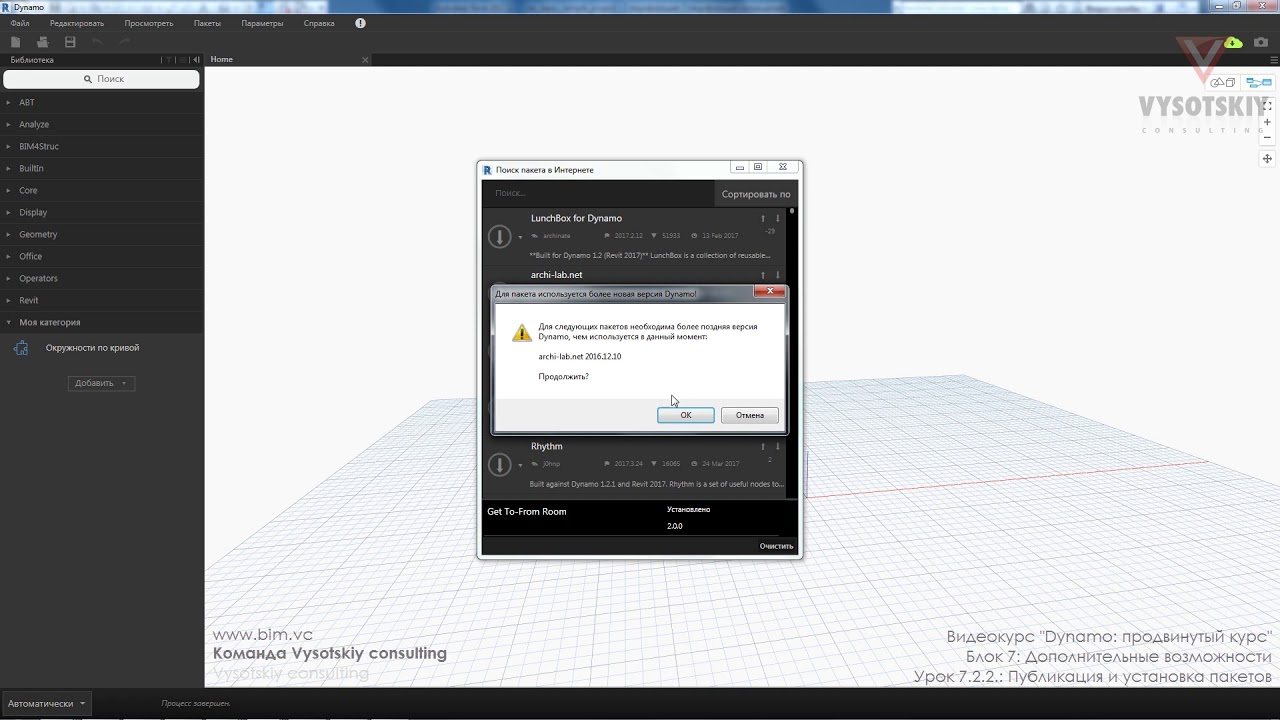Click the redo arrow in toolbar

[x=125, y=42]
